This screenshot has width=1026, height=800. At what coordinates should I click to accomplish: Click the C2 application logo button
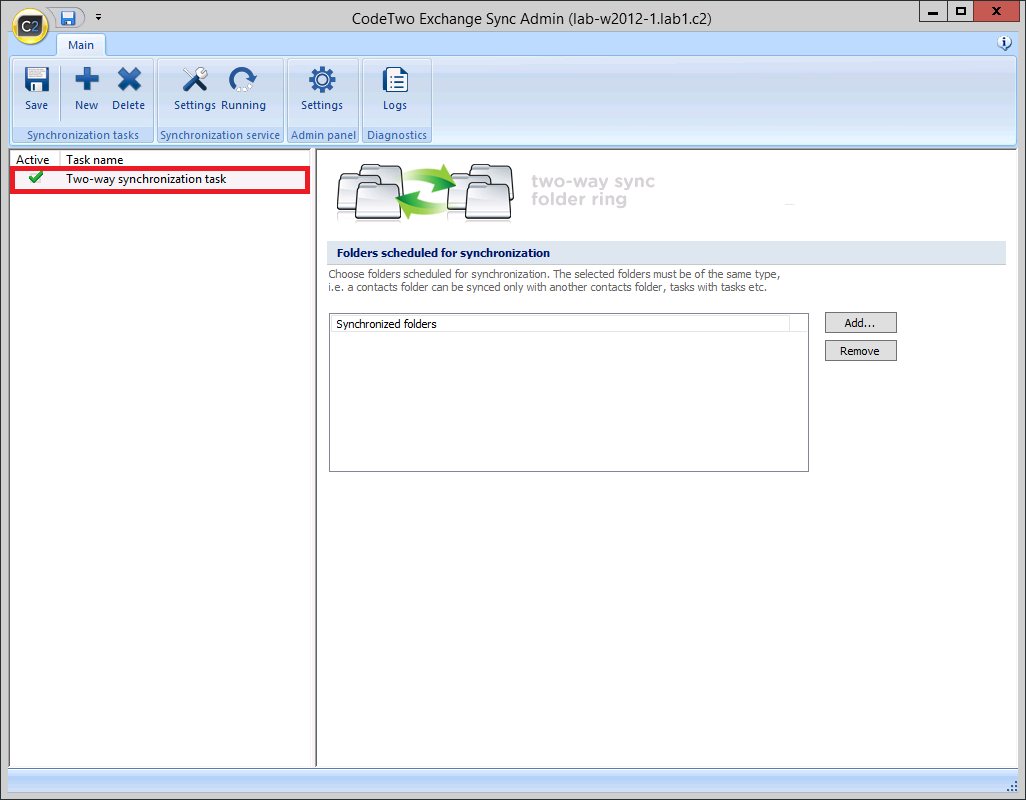[x=30, y=26]
